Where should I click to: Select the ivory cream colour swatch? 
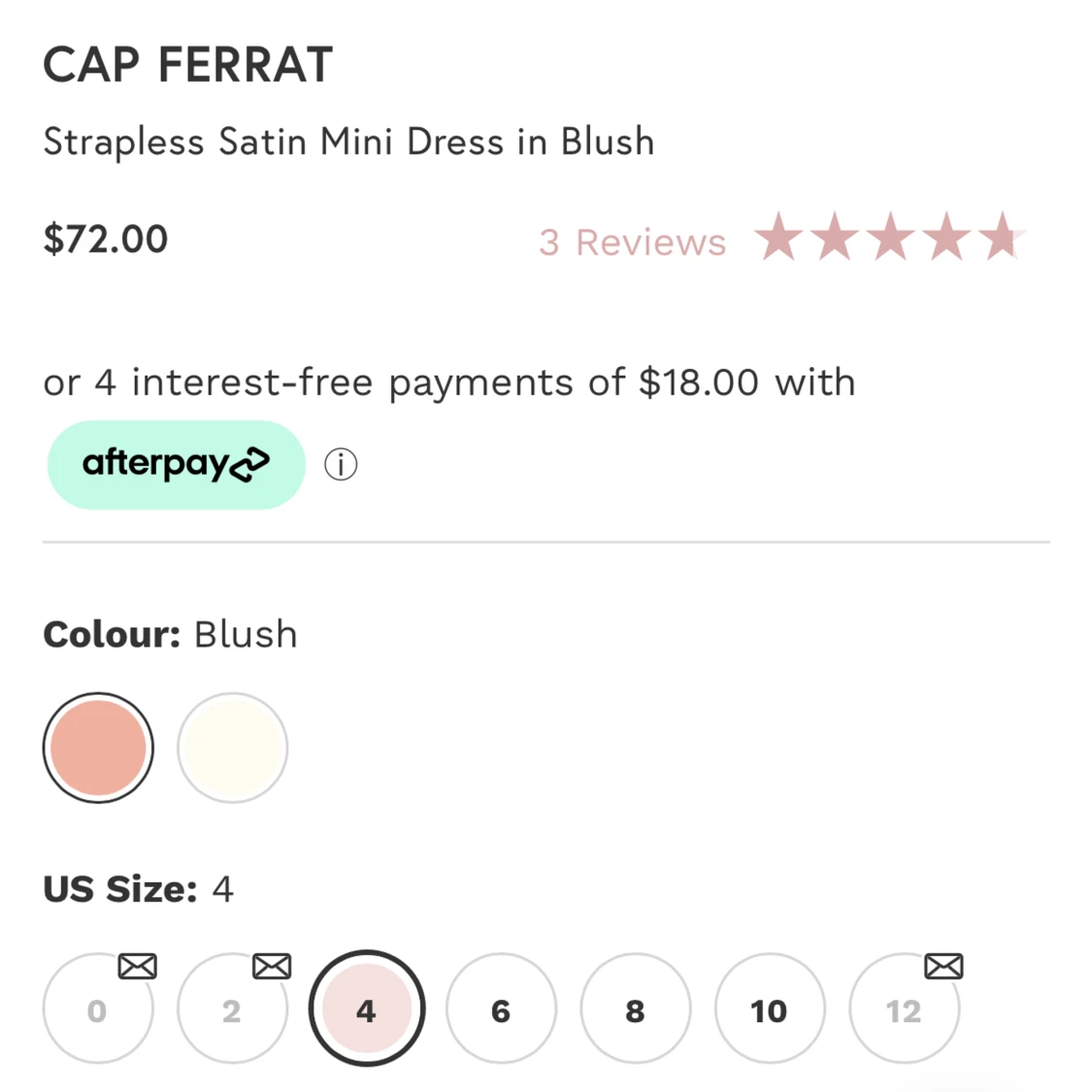click(233, 747)
